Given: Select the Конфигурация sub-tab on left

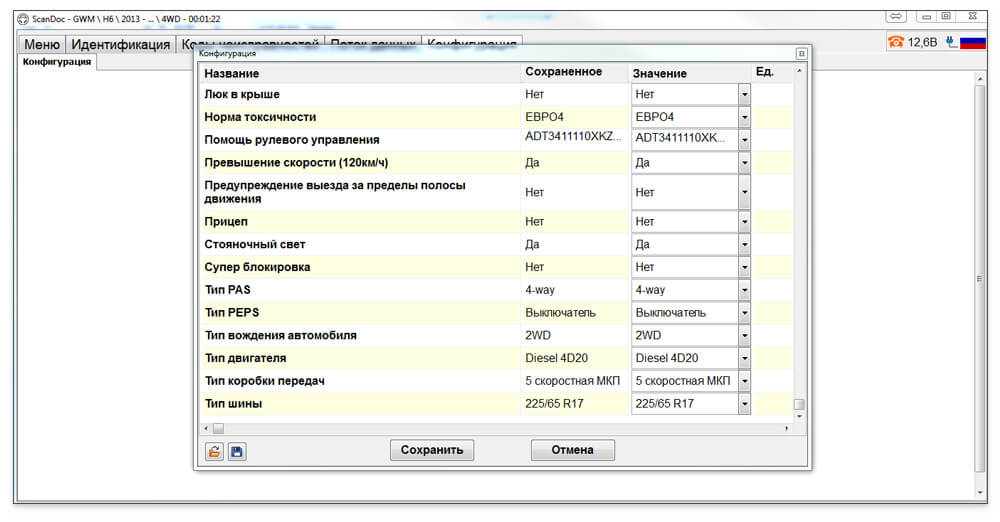Looking at the screenshot, I should click(57, 62).
